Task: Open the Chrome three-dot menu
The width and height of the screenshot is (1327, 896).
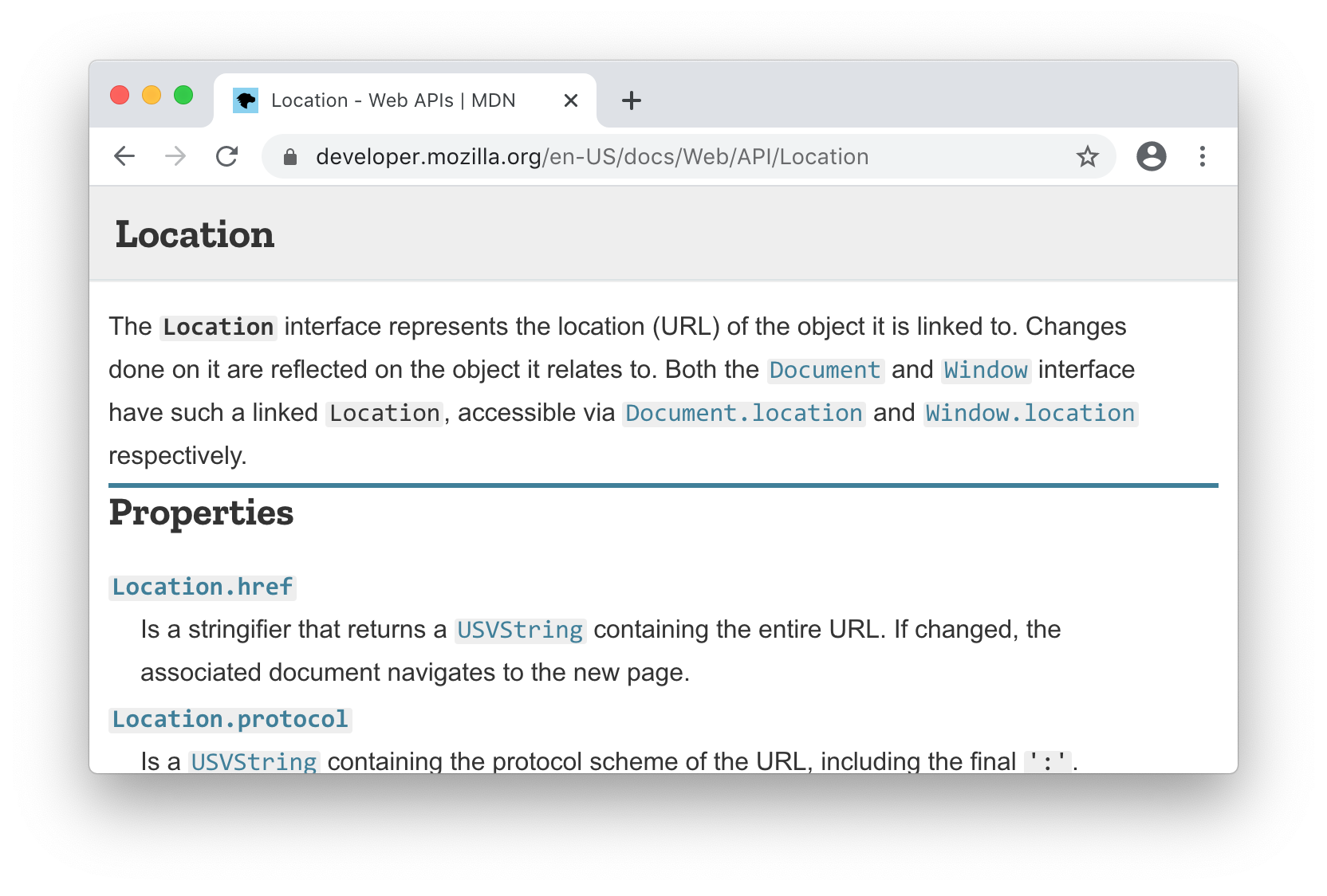Action: (1202, 156)
